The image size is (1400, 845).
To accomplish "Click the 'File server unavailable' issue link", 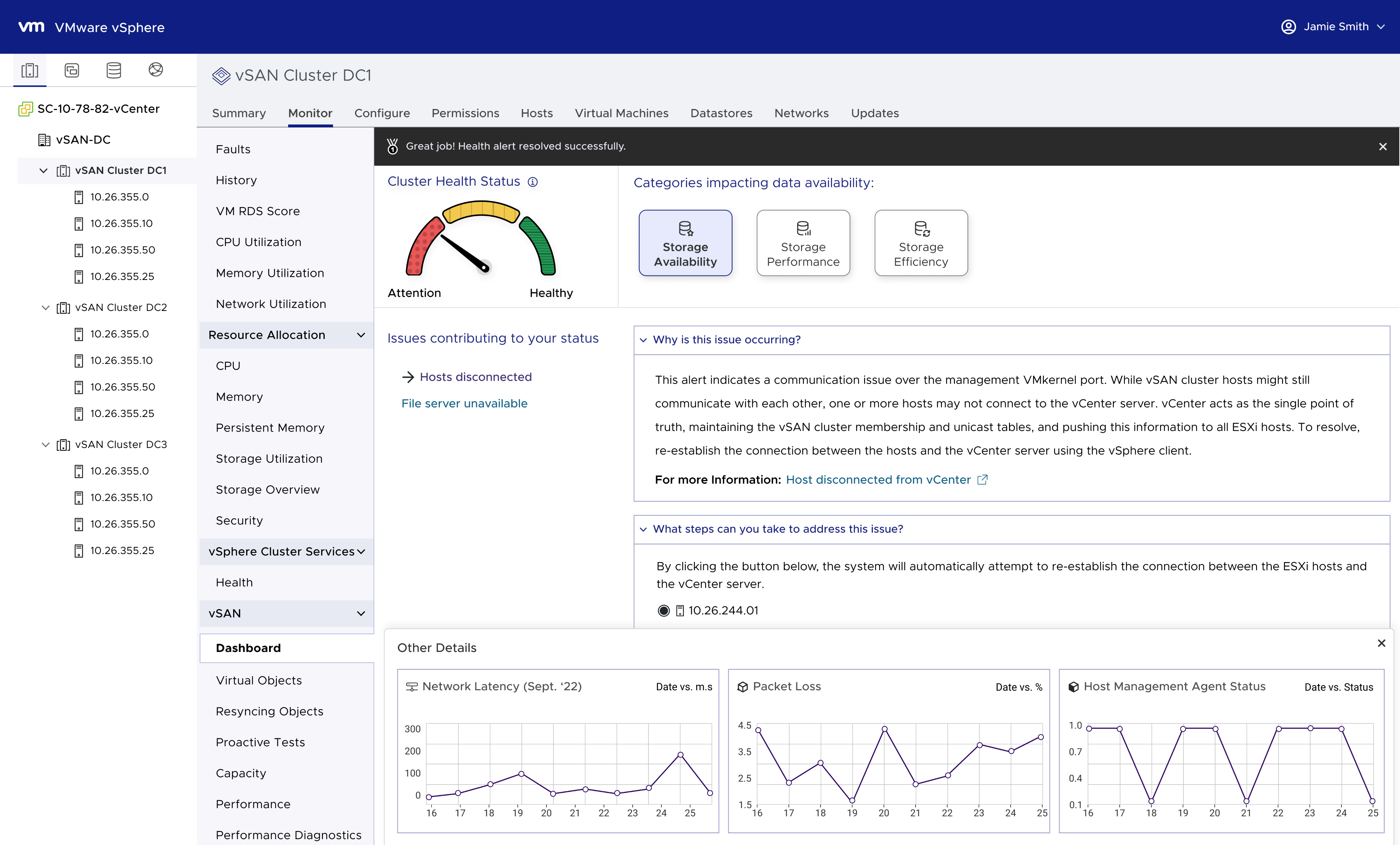I will (x=464, y=403).
